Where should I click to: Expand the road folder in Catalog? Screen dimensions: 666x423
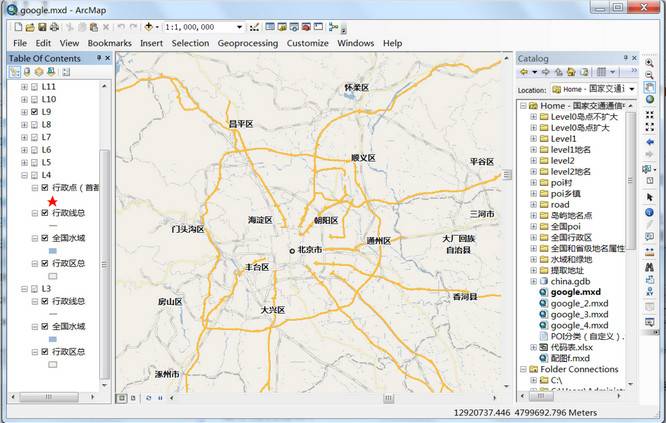[x=533, y=204]
